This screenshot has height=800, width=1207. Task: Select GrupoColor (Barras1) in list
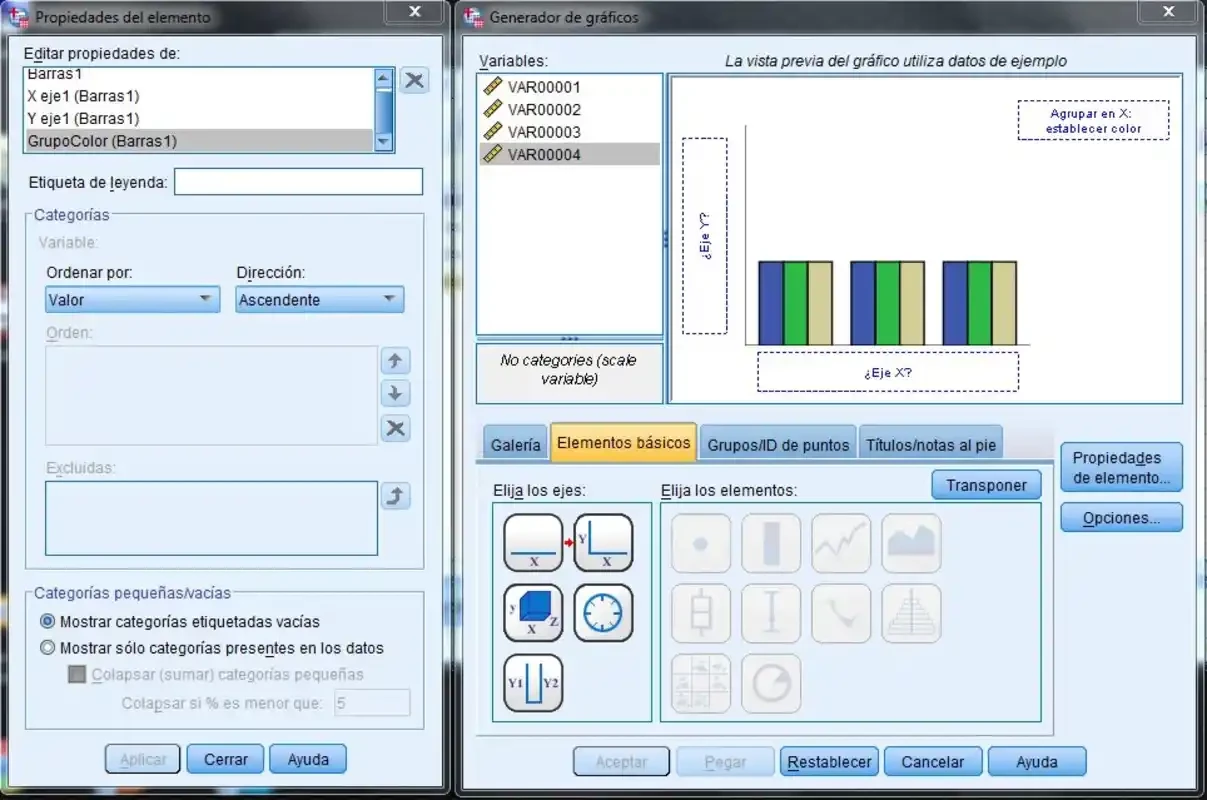pyautogui.click(x=198, y=141)
